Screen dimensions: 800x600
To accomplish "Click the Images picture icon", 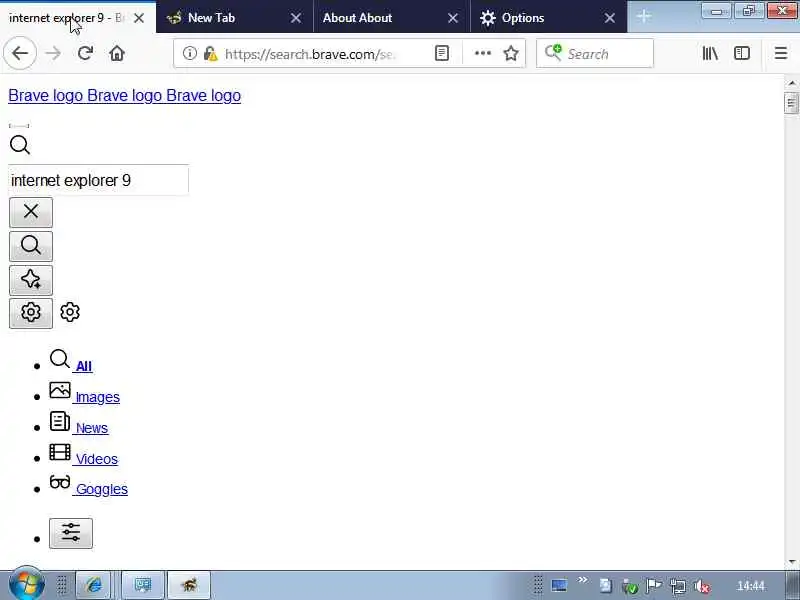I will click(x=60, y=390).
